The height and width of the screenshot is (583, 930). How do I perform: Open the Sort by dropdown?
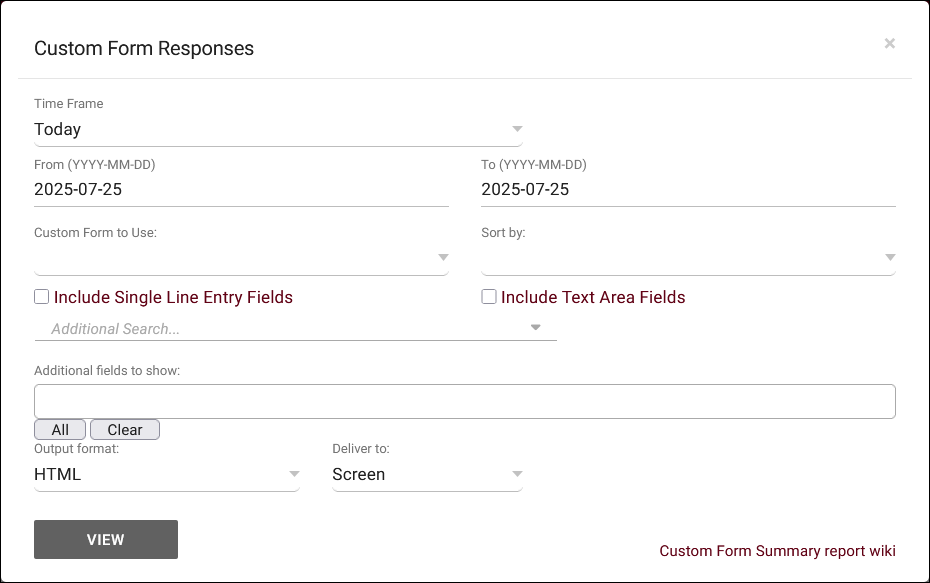point(687,258)
